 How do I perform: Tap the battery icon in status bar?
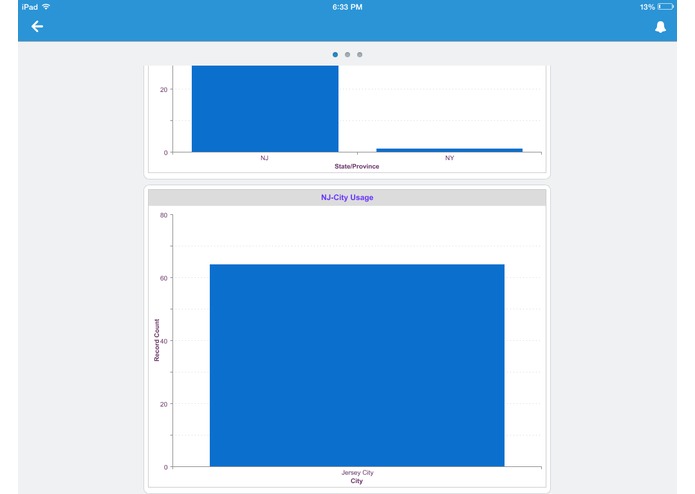click(x=665, y=7)
